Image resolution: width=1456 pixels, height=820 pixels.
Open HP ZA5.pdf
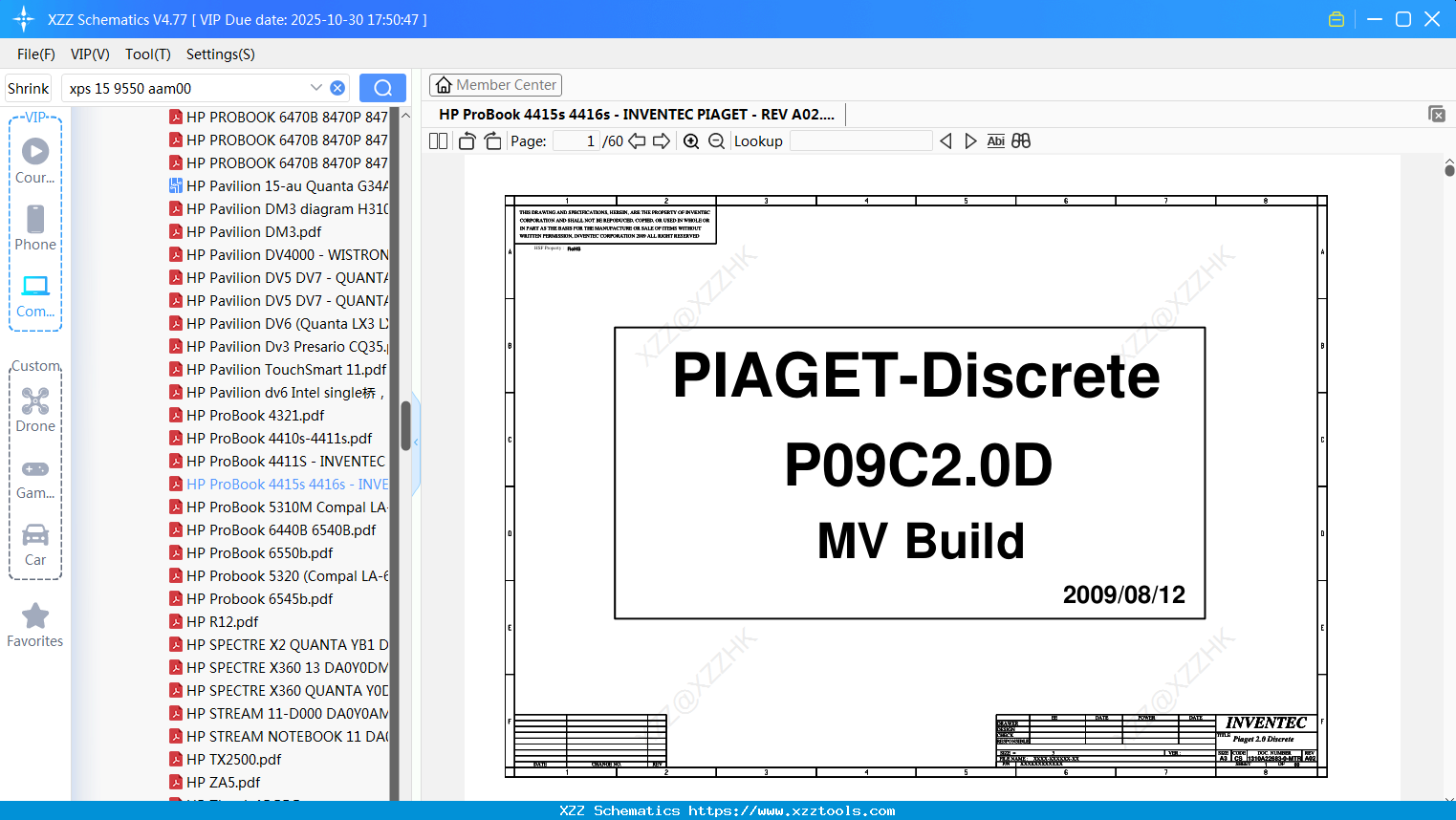point(215,783)
